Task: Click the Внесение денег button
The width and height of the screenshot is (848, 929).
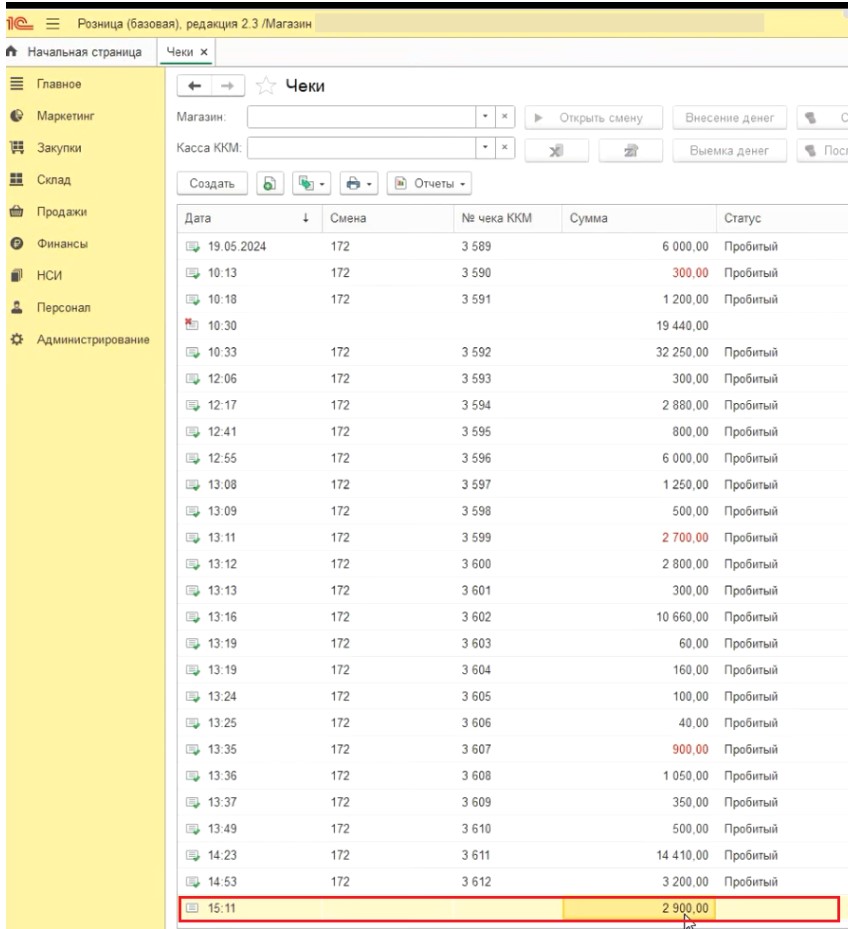Action: point(729,118)
